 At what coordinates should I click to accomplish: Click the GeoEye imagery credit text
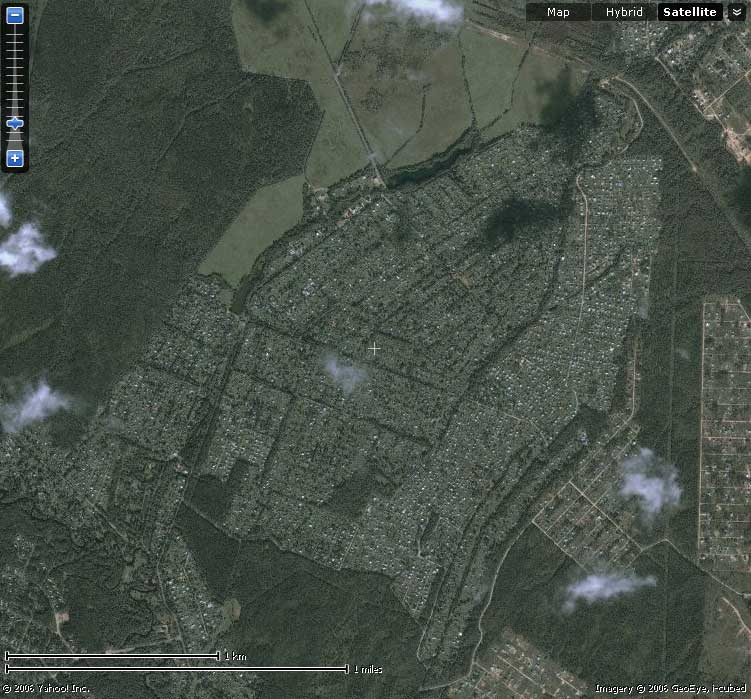[x=670, y=688]
